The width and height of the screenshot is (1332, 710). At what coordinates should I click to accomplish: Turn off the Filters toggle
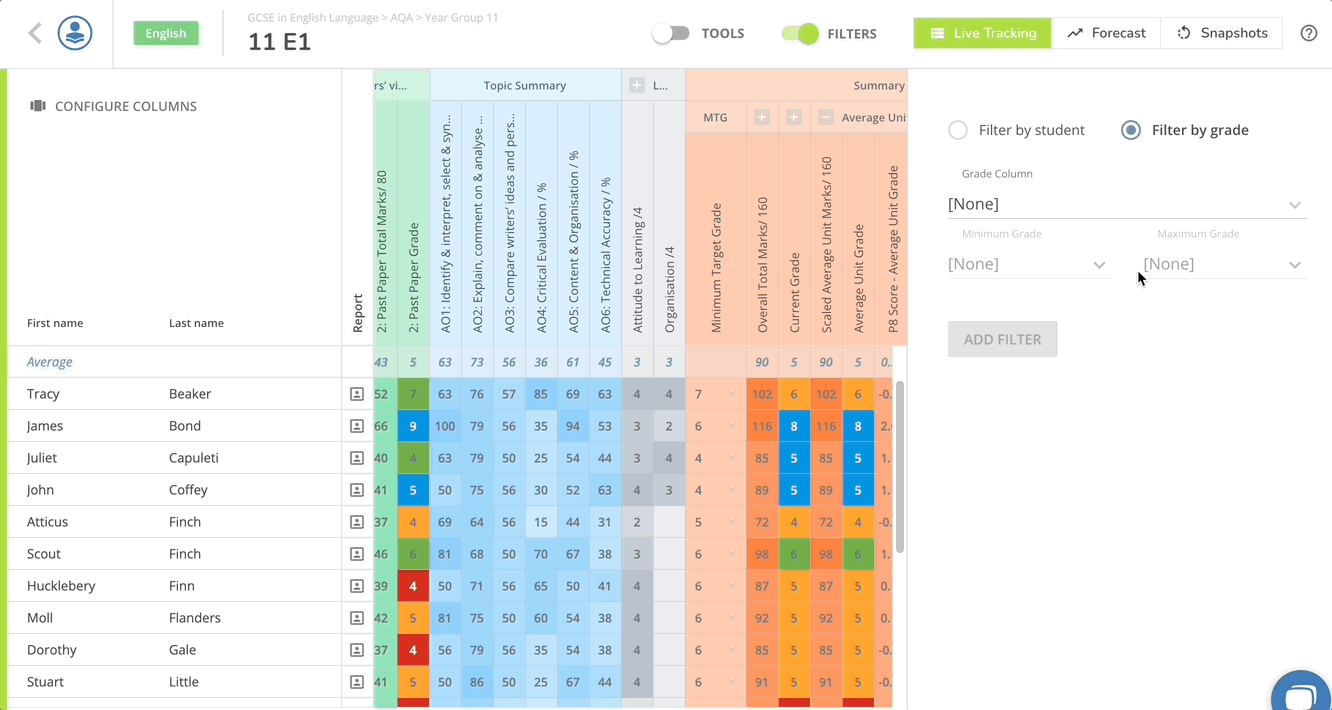pos(800,33)
